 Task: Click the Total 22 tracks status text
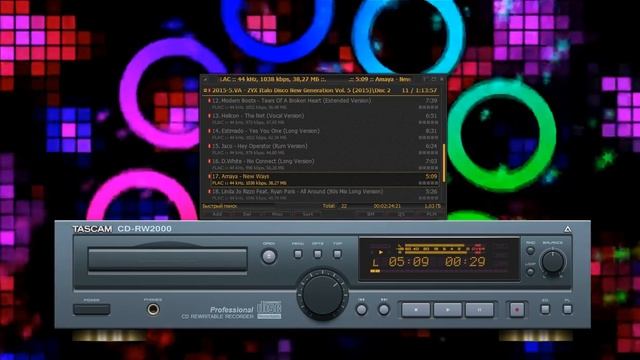(x=335, y=206)
